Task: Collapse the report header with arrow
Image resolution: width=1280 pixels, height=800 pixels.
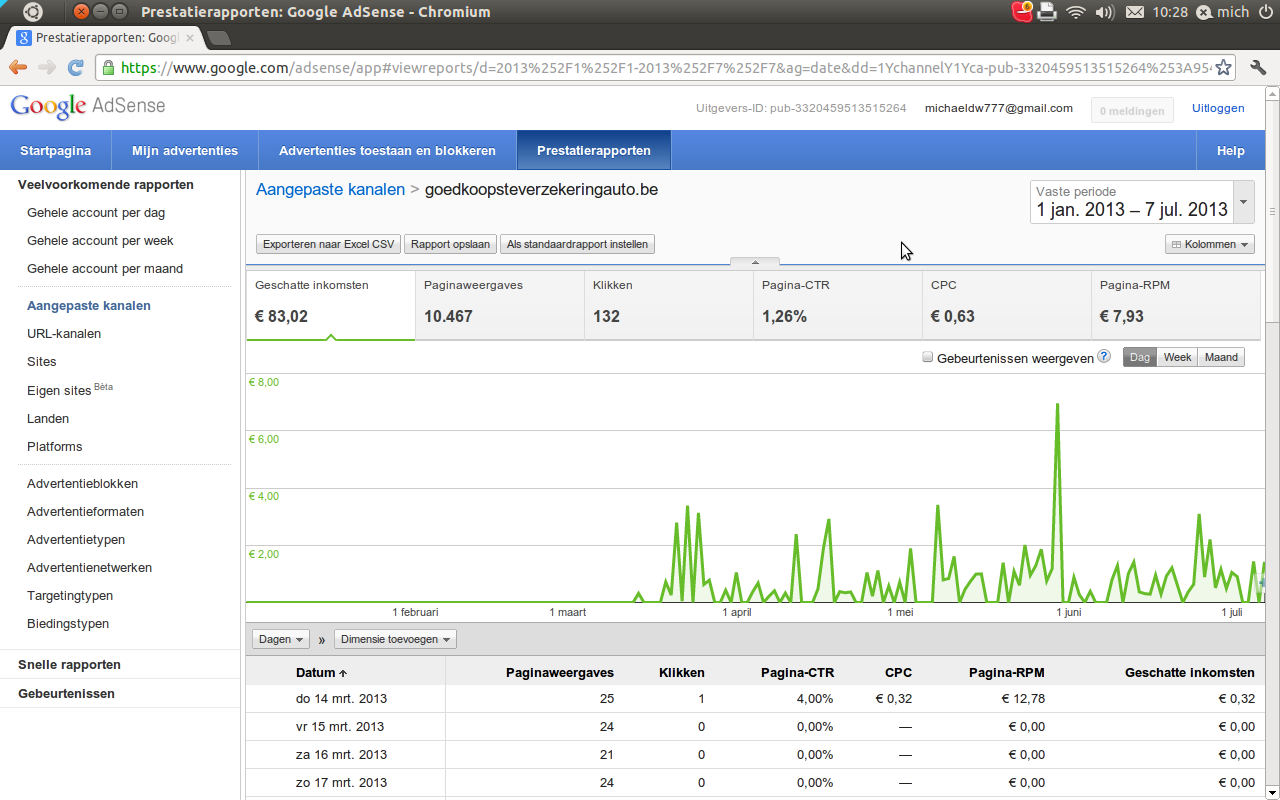Action: 755,262
